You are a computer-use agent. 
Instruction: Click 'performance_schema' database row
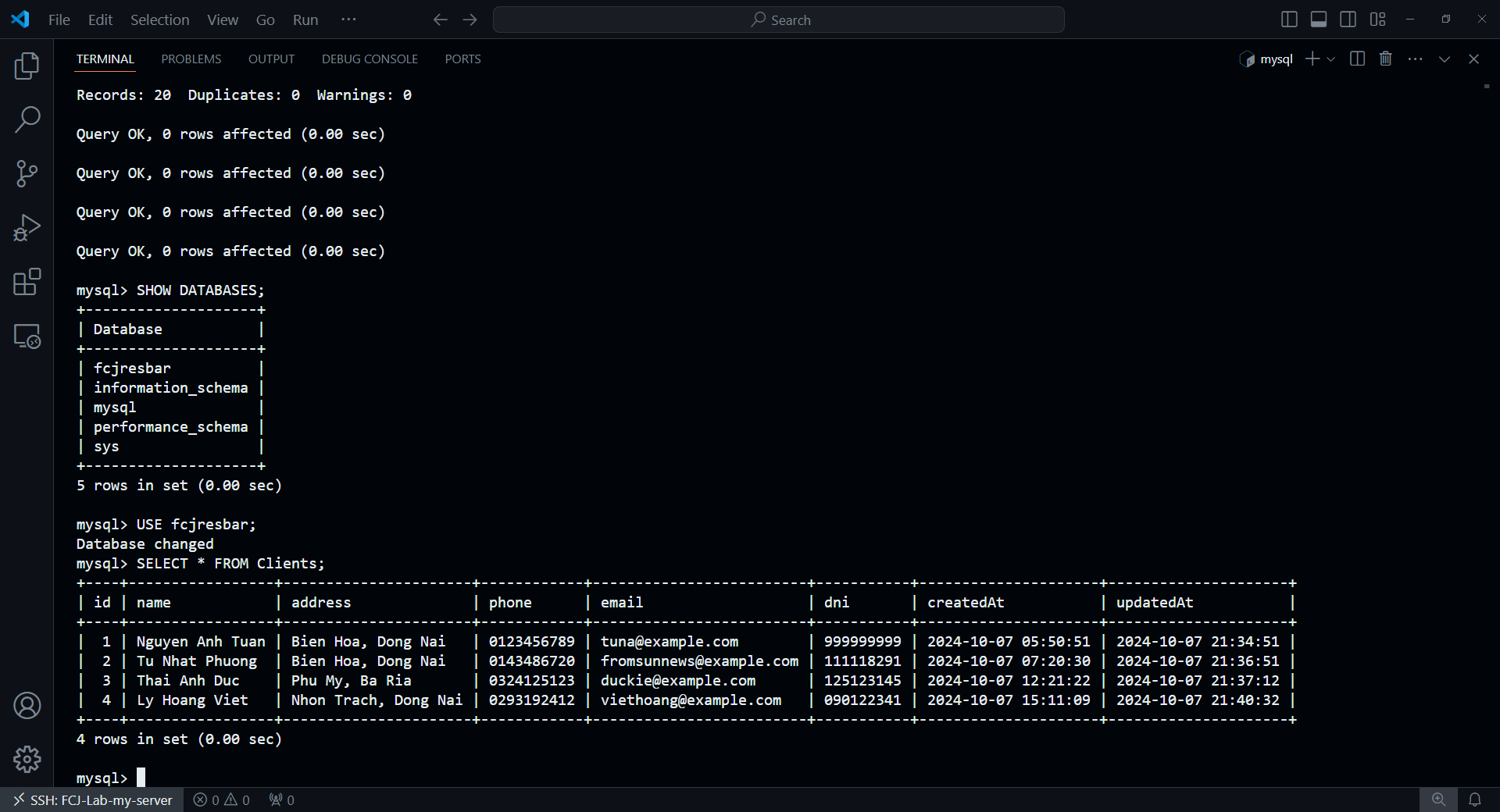click(170, 426)
